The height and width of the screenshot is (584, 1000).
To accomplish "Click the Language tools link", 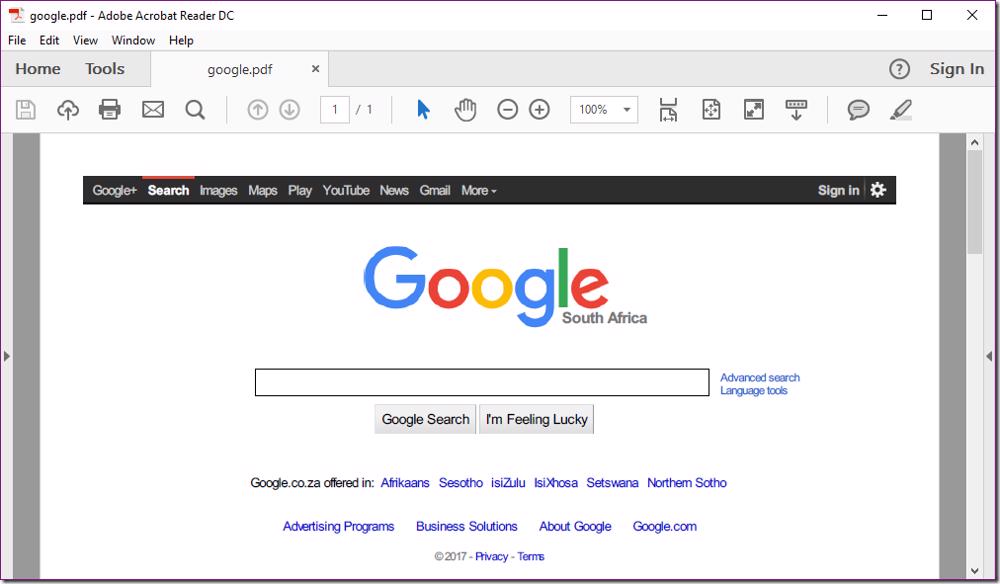I will click(x=754, y=390).
